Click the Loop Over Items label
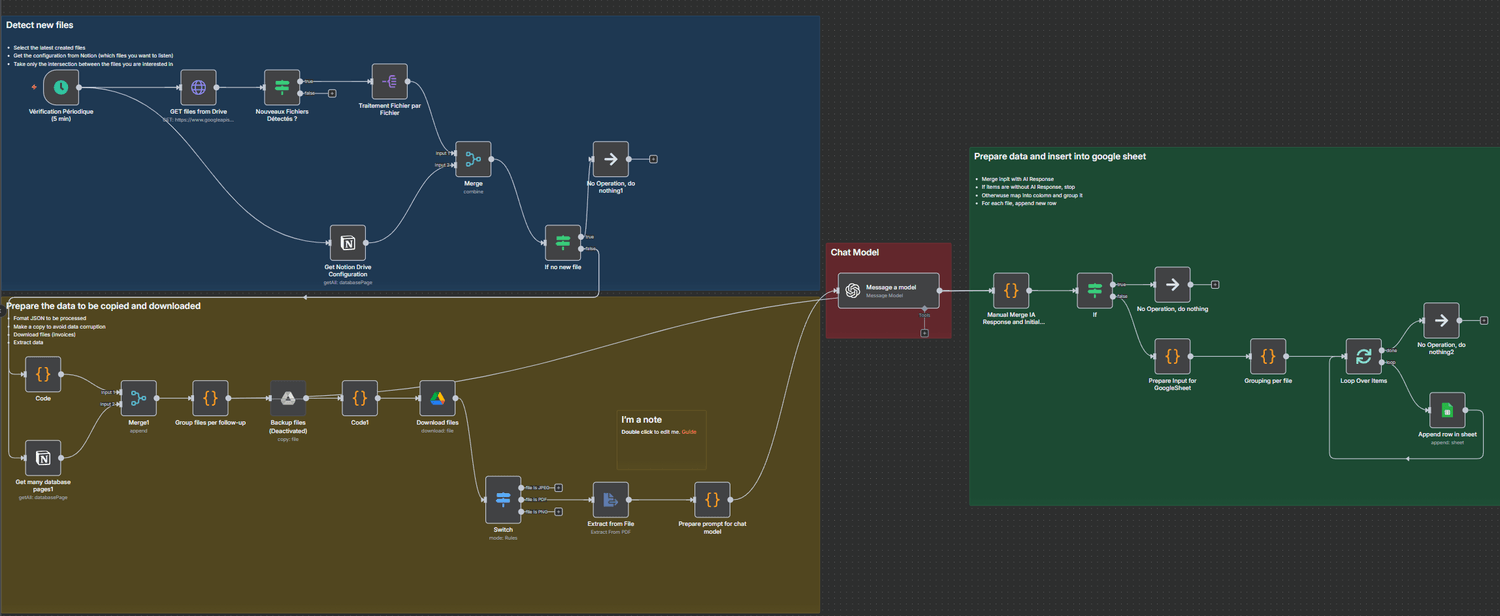Viewport: 1500px width, 616px height. (1363, 381)
